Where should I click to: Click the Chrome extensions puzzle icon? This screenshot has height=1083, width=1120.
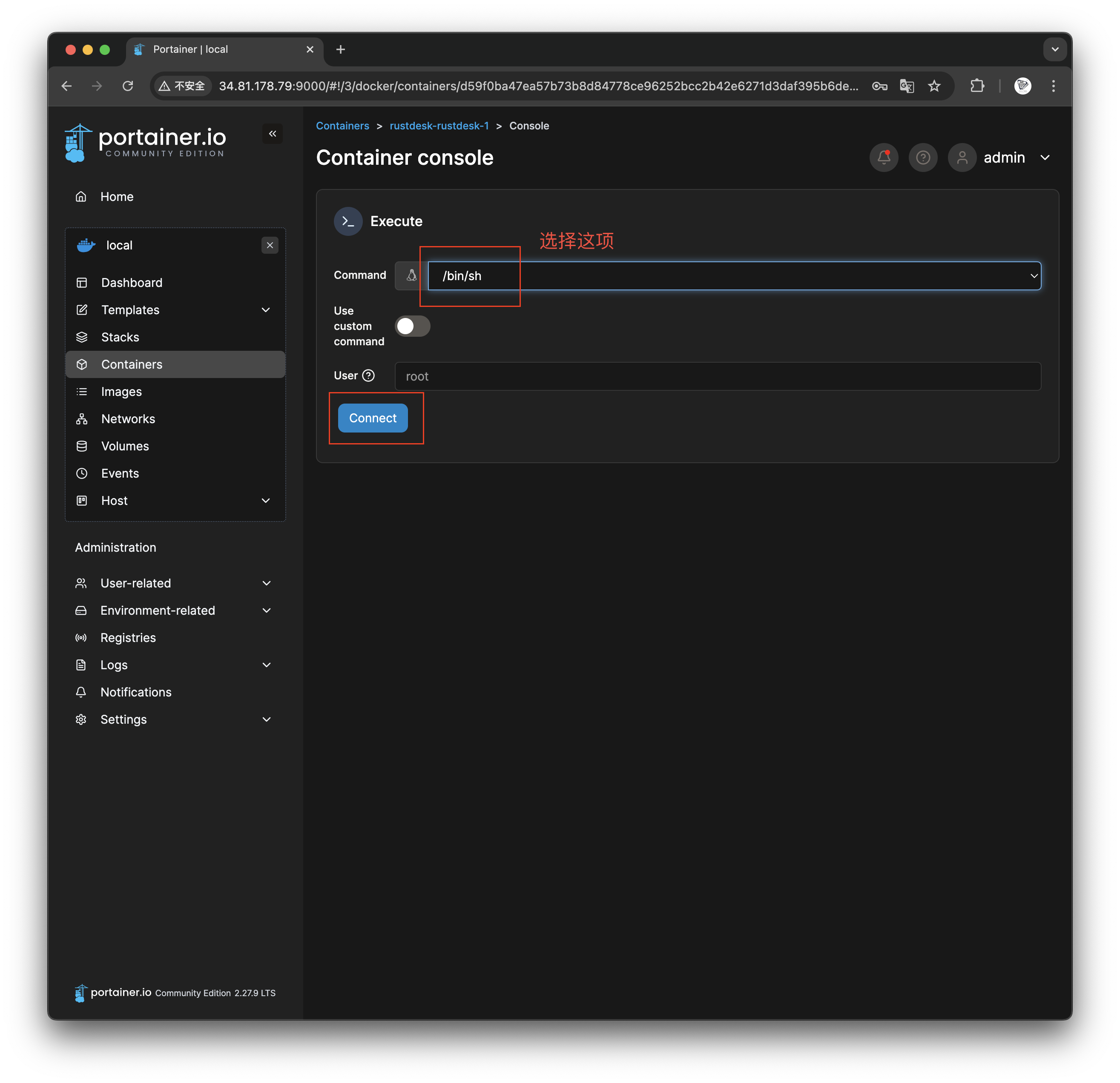977,86
